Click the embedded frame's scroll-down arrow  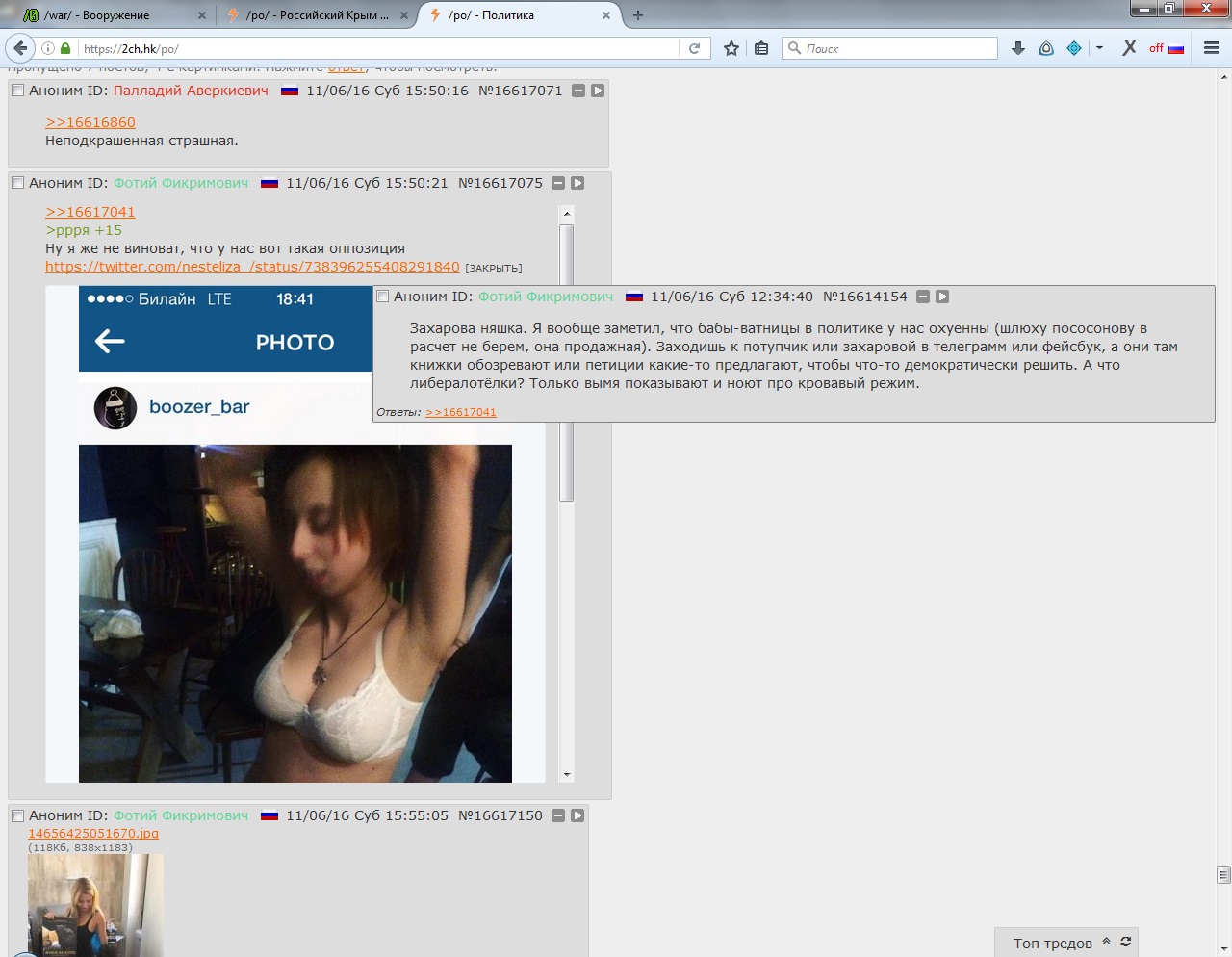tap(567, 775)
